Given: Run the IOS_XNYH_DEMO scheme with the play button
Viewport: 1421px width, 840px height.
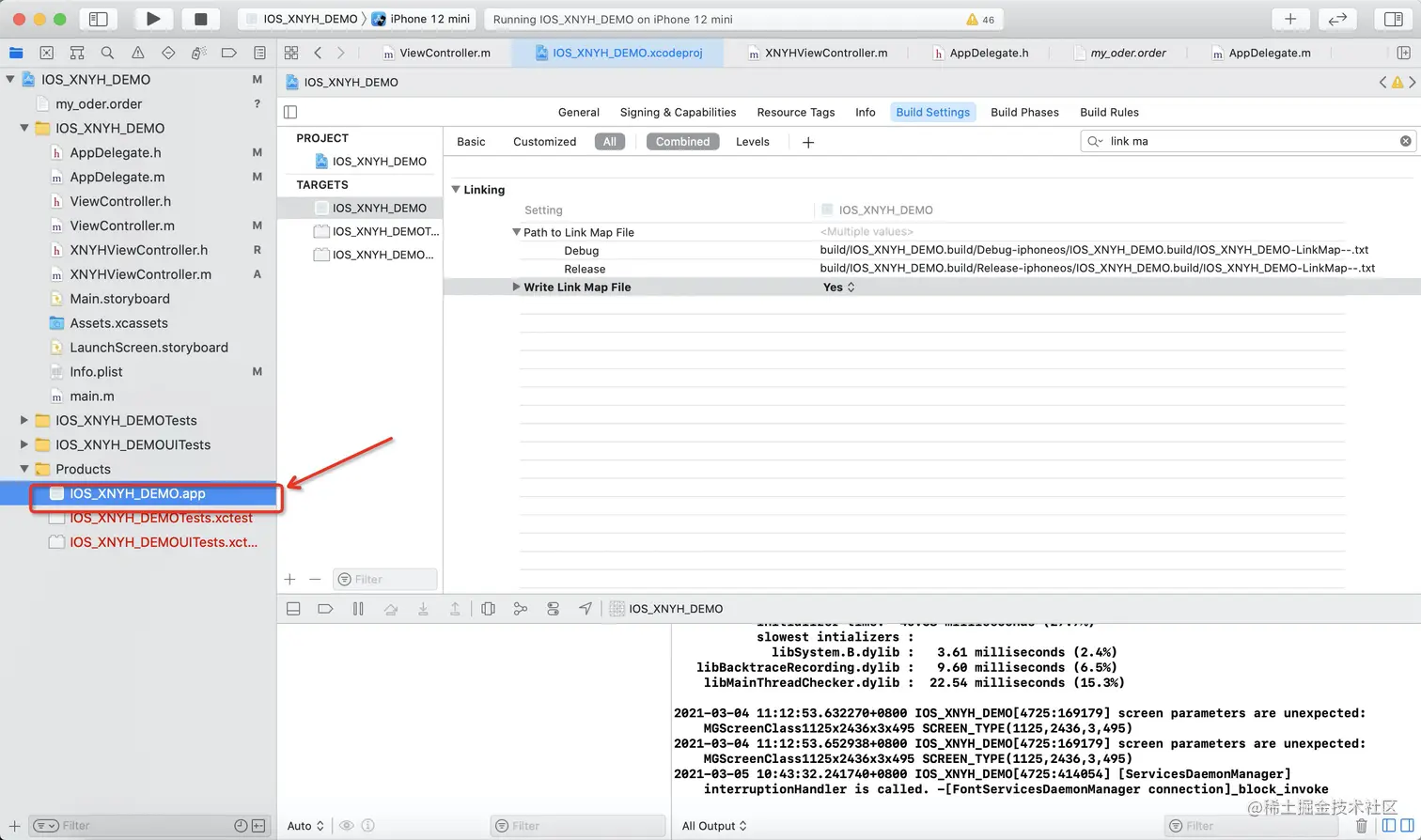Looking at the screenshot, I should [x=153, y=19].
